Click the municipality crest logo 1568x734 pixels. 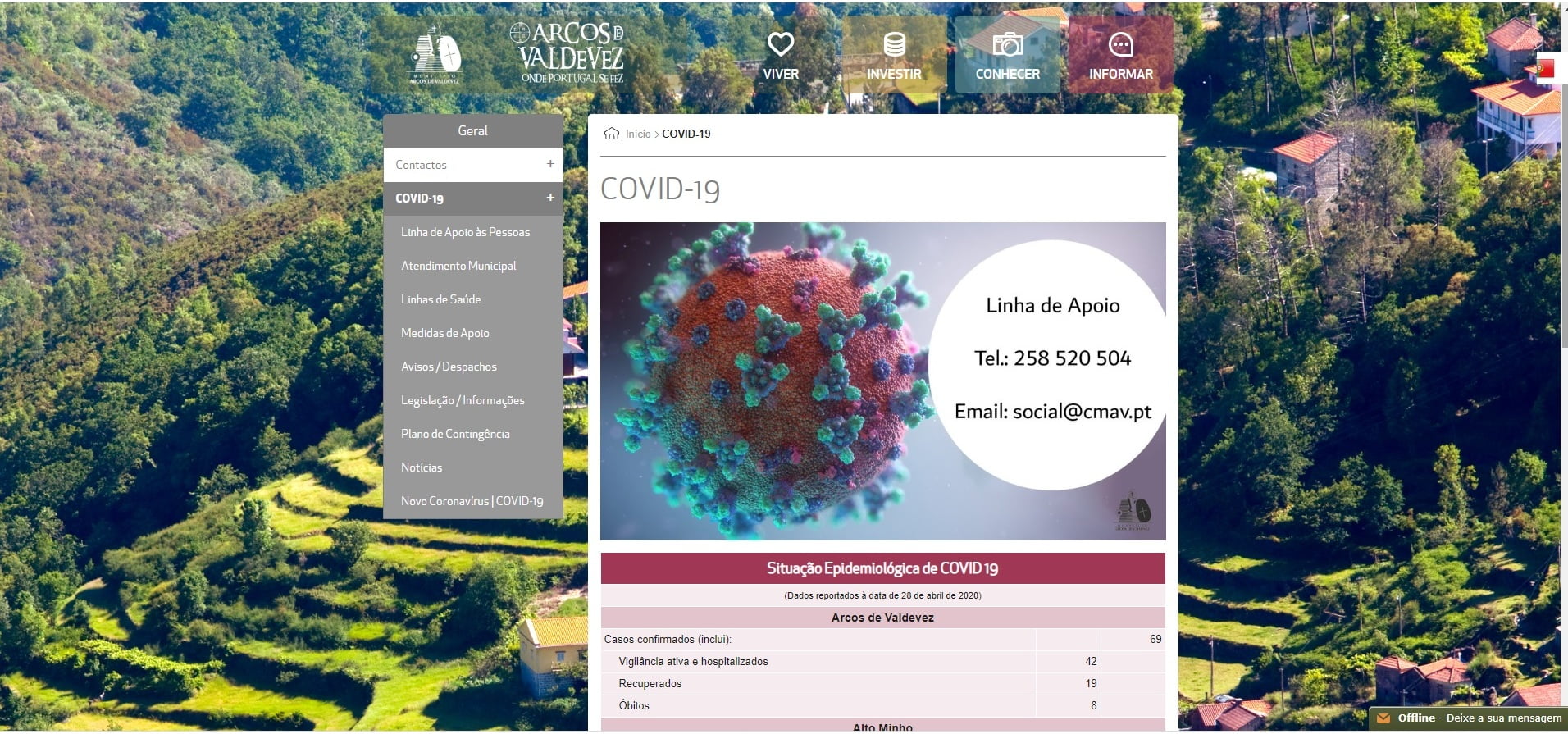[x=435, y=55]
